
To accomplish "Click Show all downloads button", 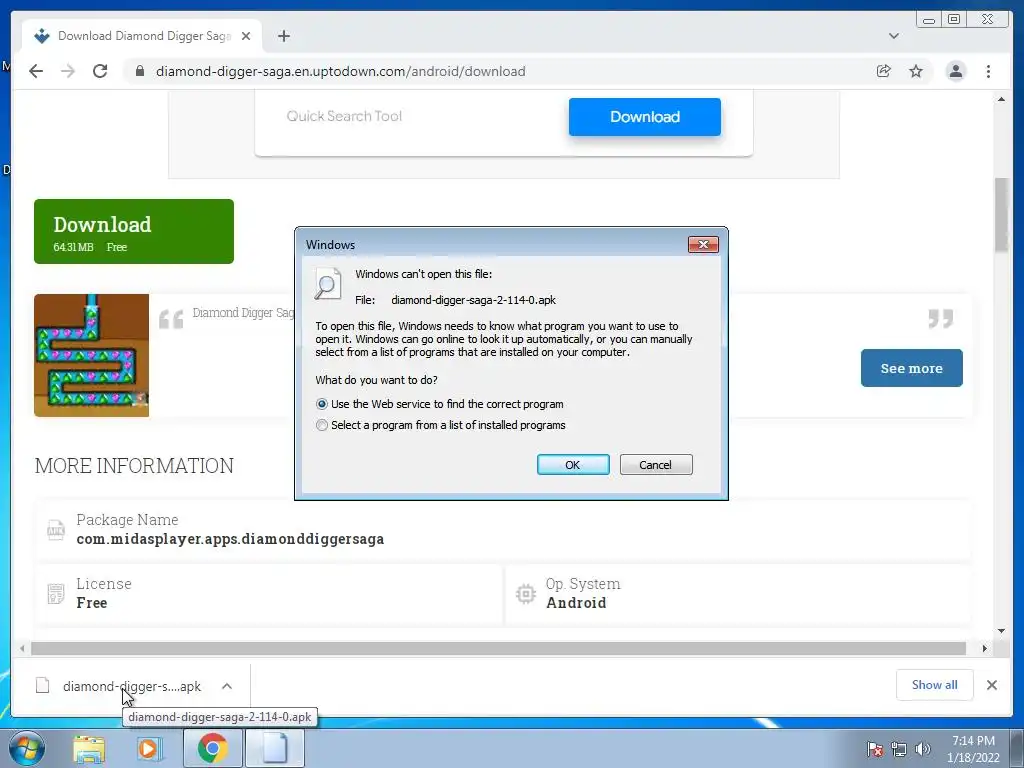I will coord(935,685).
